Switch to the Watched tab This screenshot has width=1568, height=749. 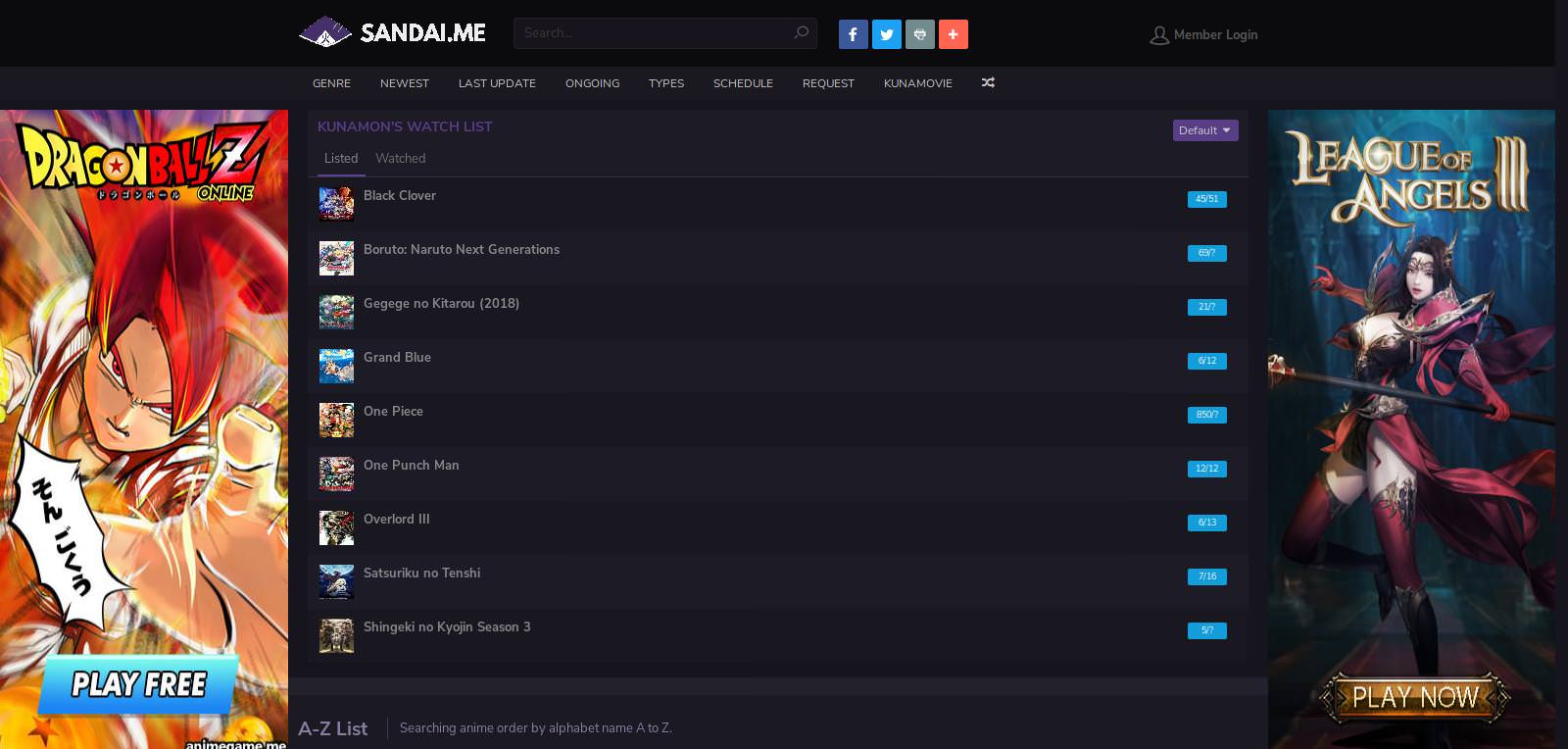tap(400, 158)
